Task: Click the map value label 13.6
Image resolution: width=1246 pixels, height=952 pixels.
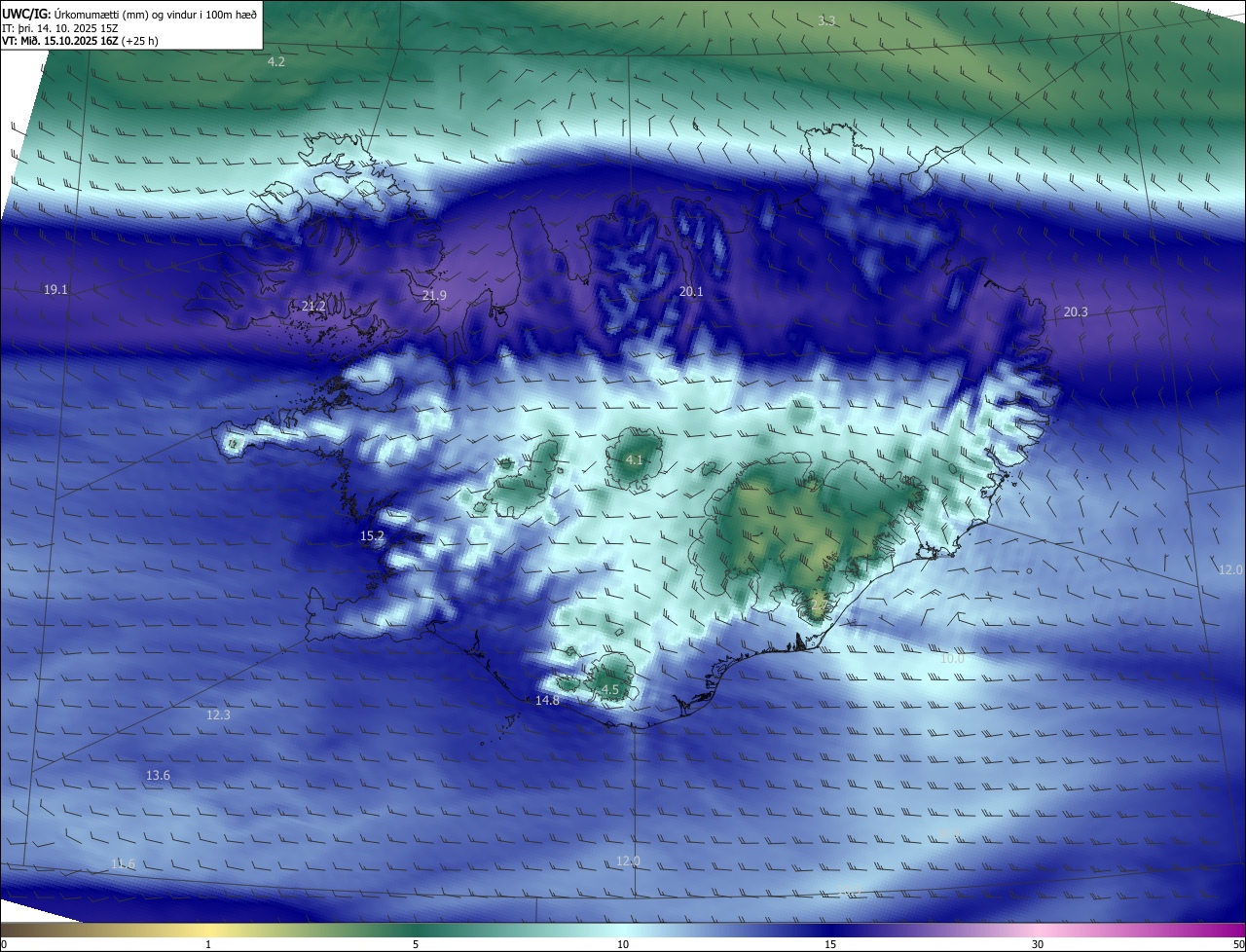Action: pos(158,775)
